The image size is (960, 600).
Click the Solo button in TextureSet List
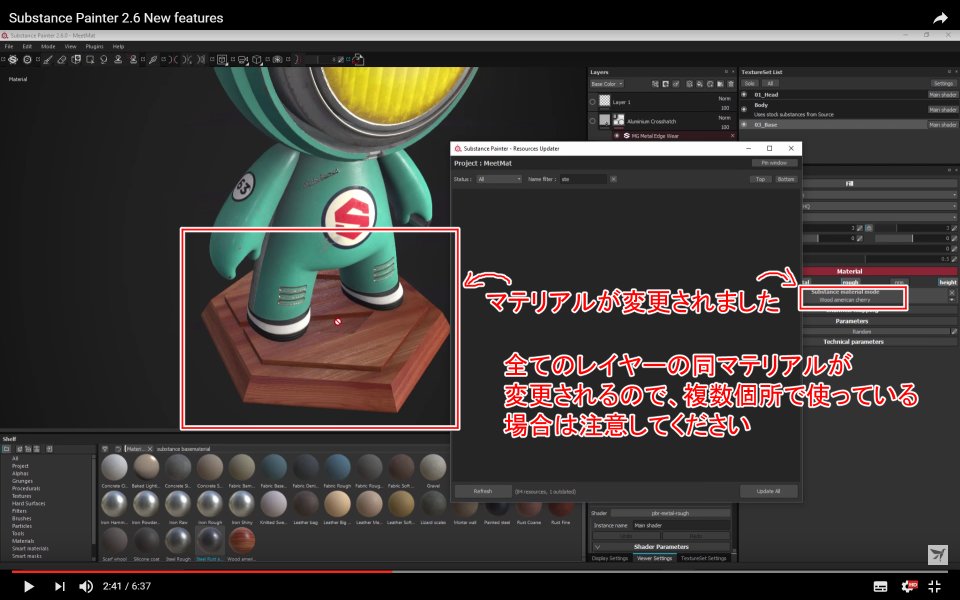click(x=750, y=84)
